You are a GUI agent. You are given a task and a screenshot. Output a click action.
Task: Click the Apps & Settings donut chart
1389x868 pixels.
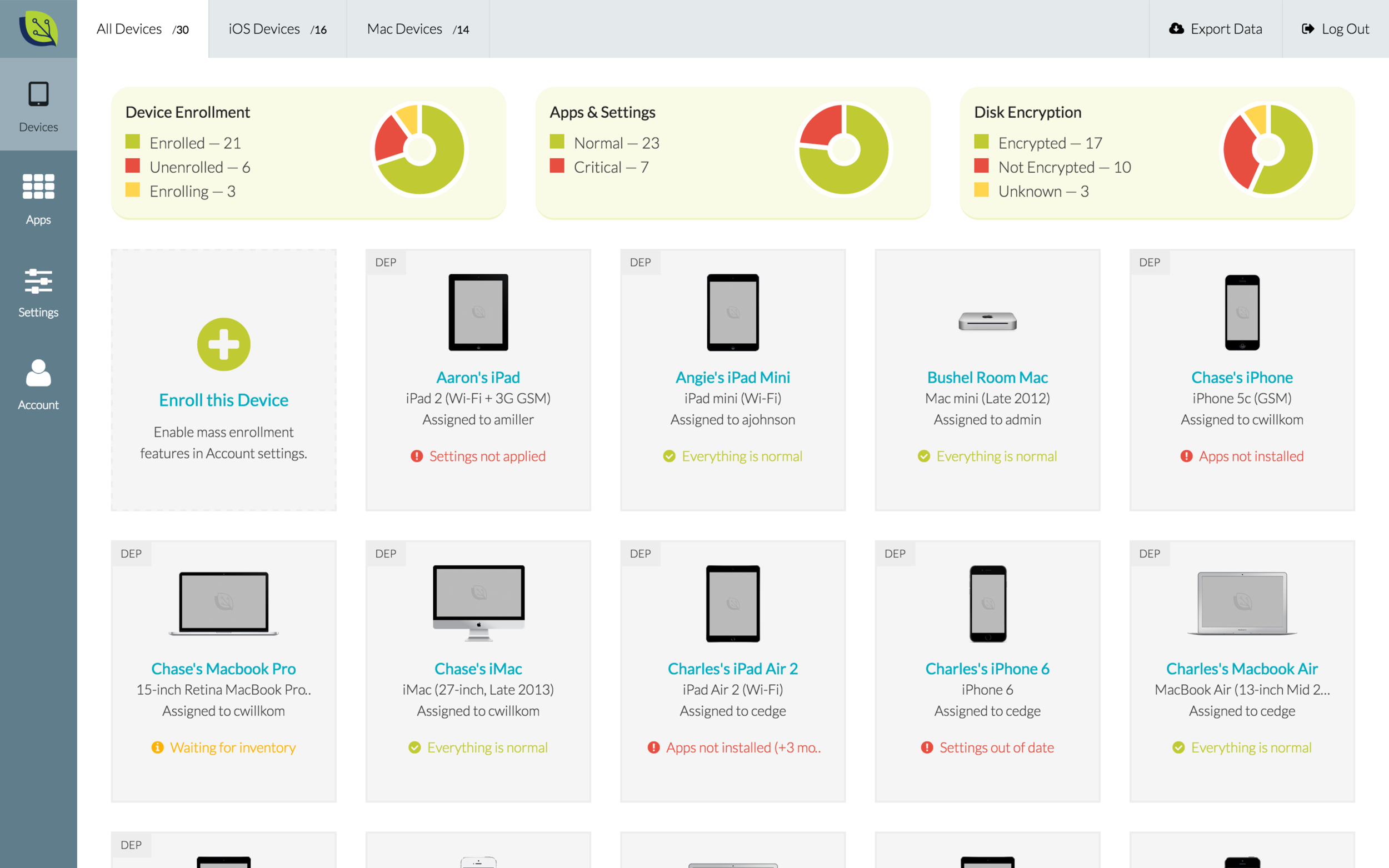(844, 150)
